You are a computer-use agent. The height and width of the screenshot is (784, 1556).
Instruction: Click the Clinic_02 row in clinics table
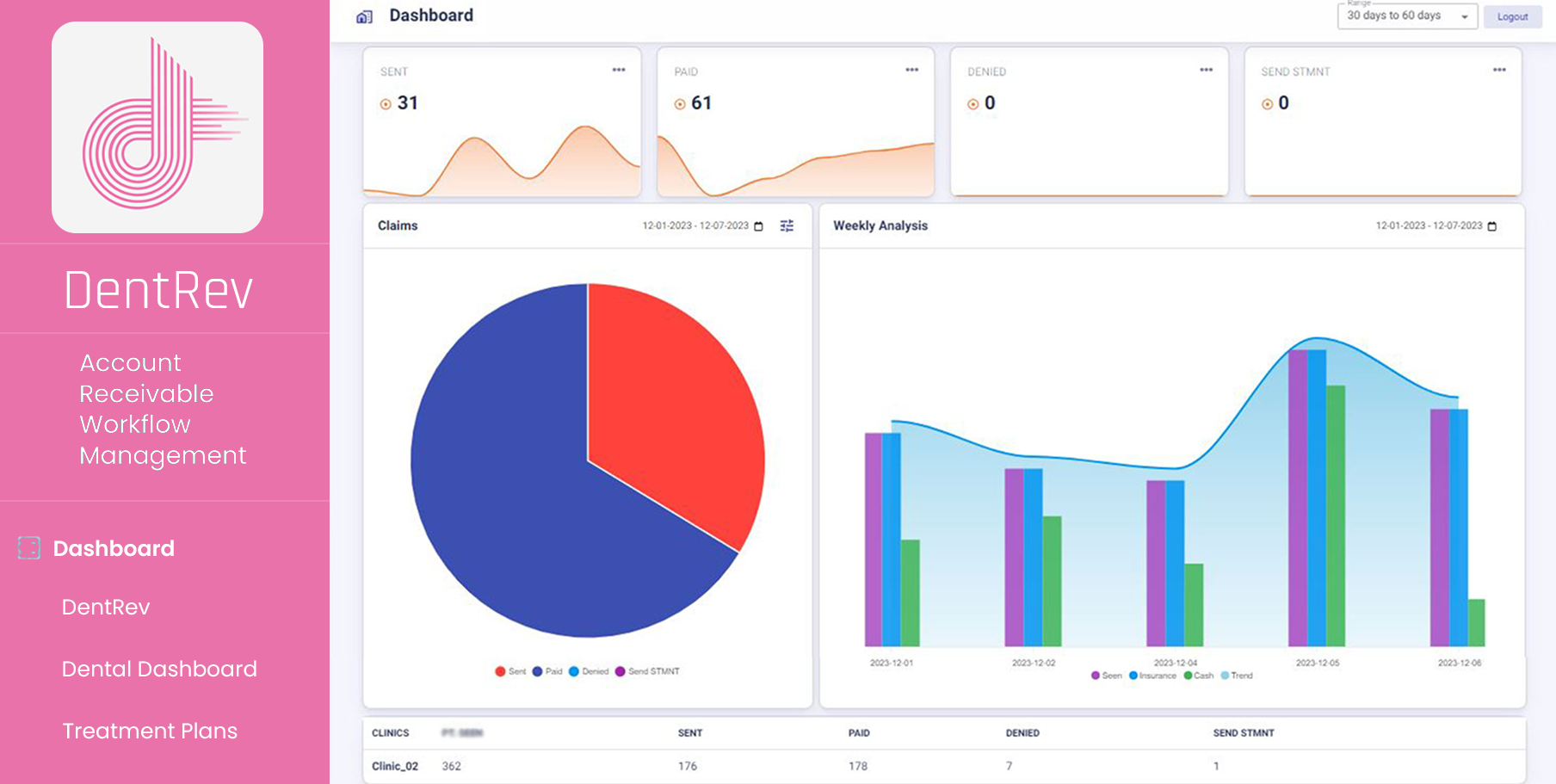click(x=395, y=766)
